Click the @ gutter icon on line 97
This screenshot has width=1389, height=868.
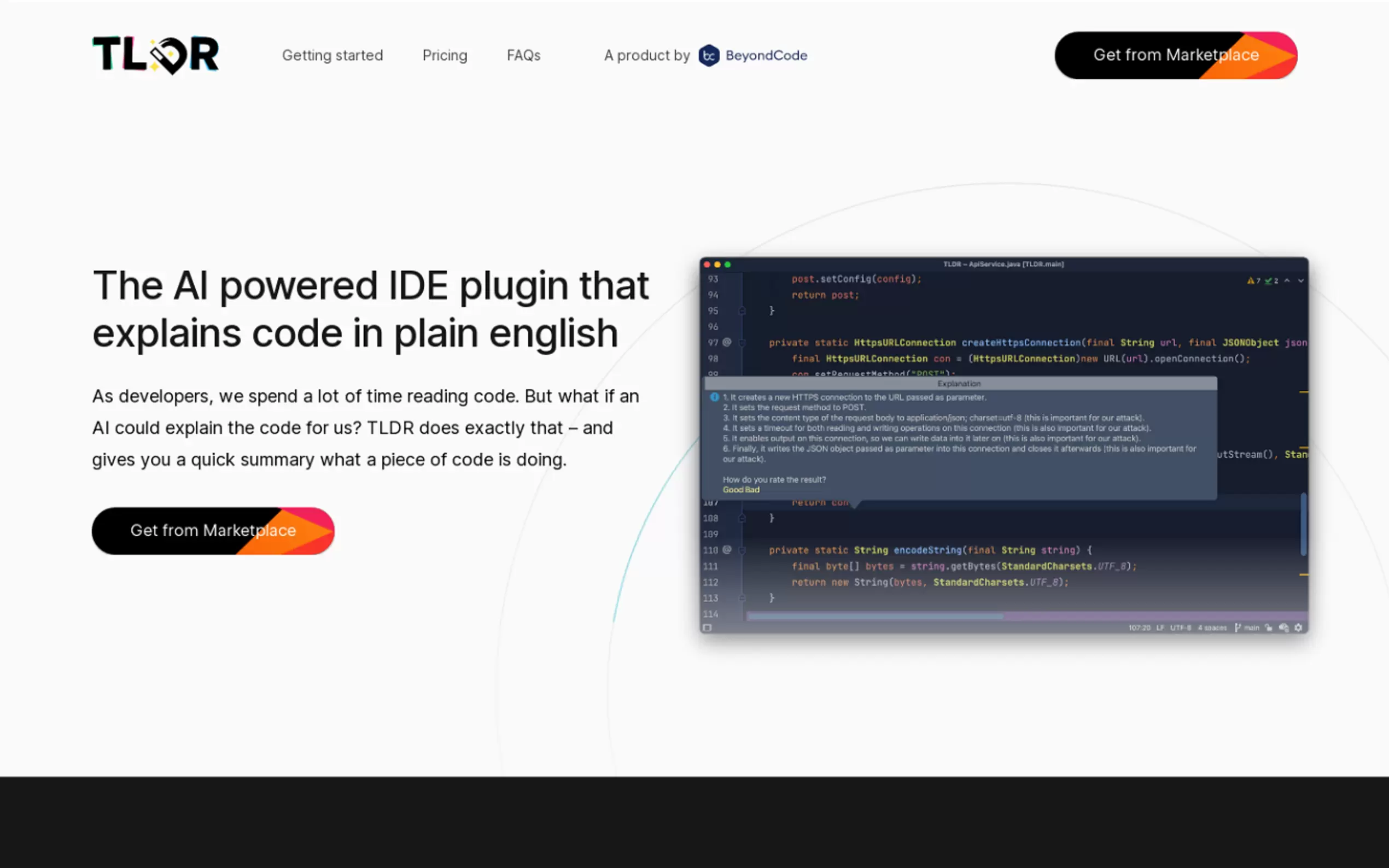pos(726,342)
